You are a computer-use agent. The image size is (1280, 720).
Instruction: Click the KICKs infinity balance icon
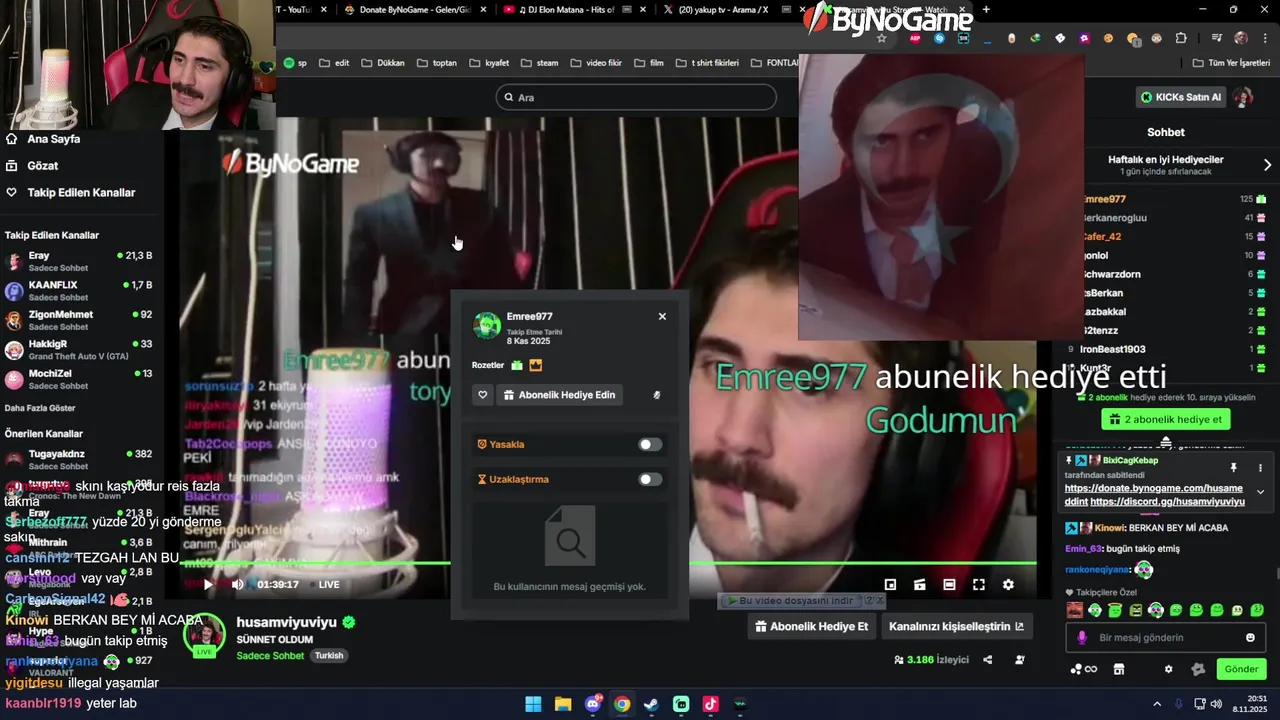(x=1084, y=669)
